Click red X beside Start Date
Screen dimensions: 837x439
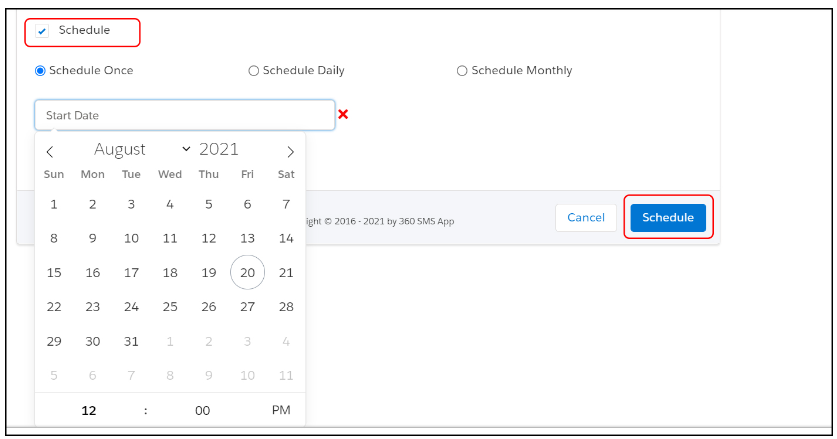(343, 115)
